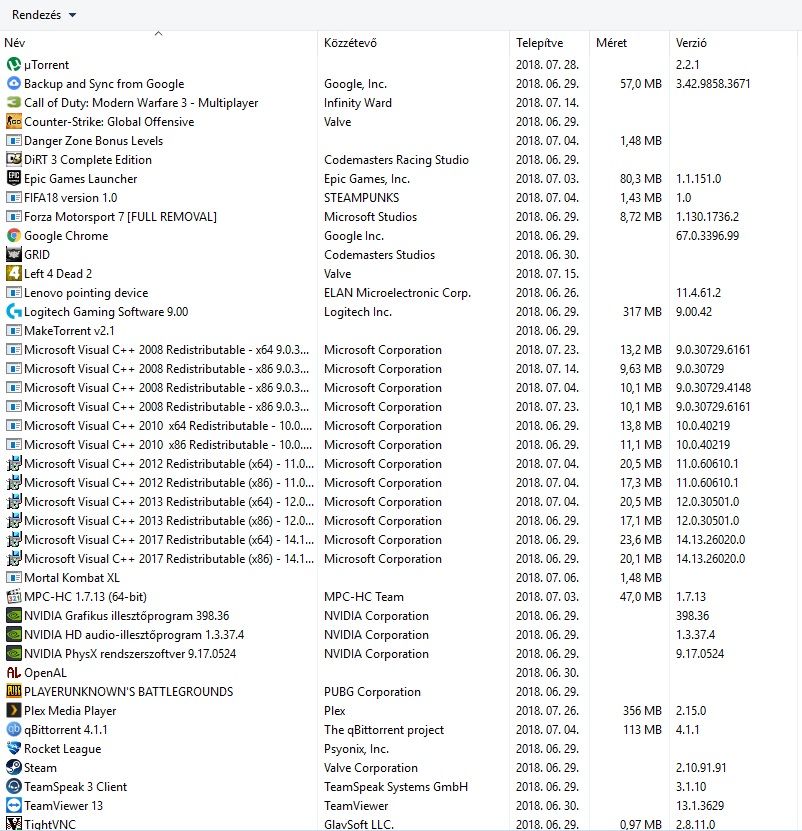Click the 356 MB size of Plex
Screen dimensions: 802x831
pyautogui.click(x=642, y=711)
